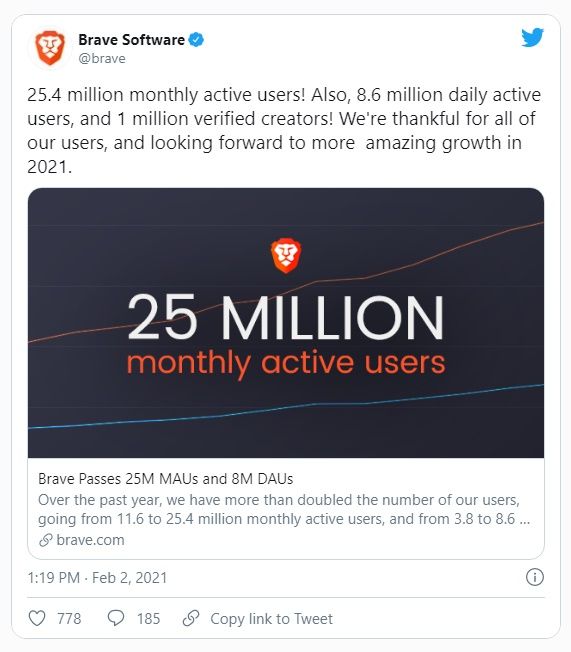This screenshot has height=652, width=571.
Task: Open the 25 Million card preview image
Action: click(286, 323)
